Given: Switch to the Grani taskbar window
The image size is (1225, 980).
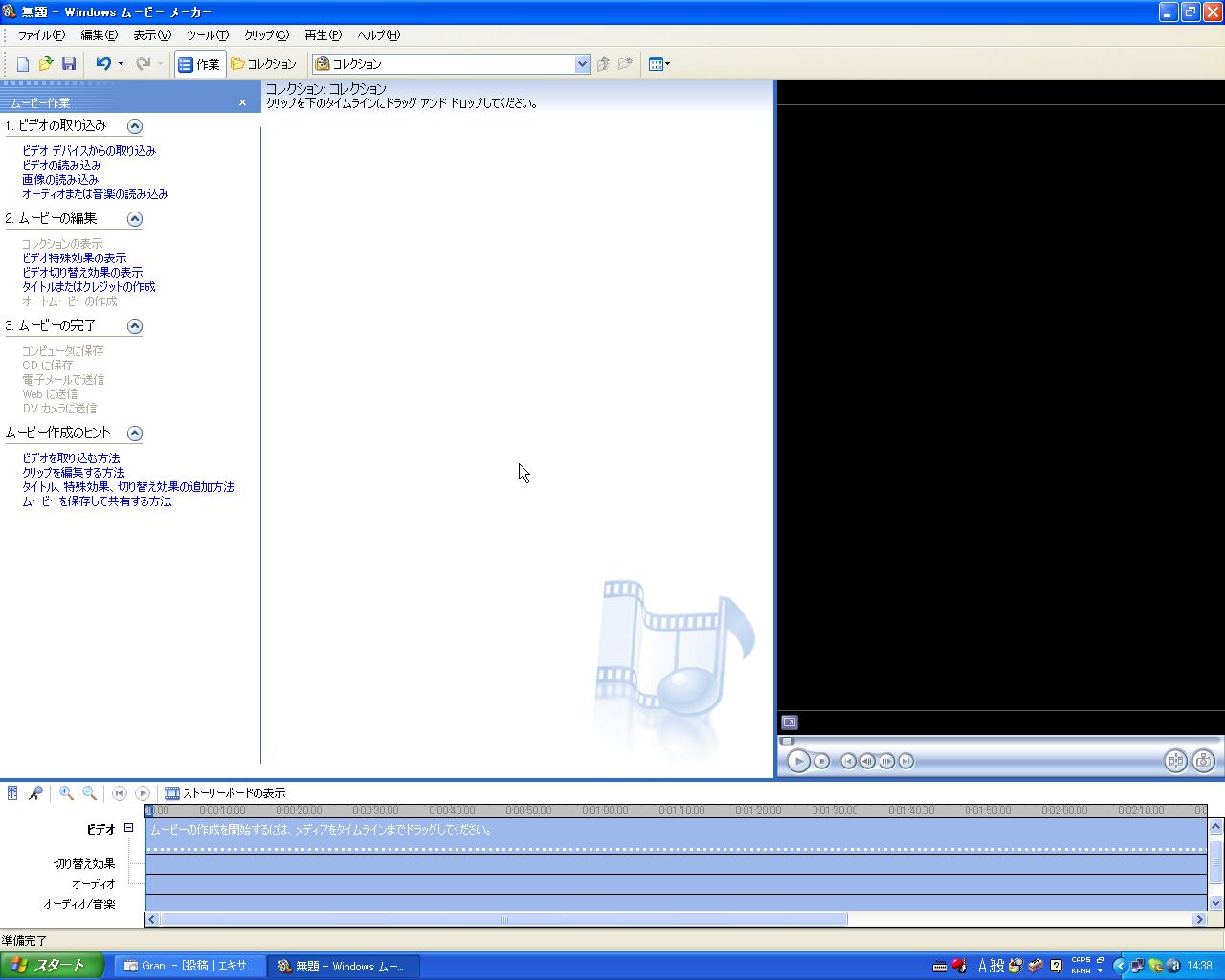Looking at the screenshot, I should tap(189, 967).
